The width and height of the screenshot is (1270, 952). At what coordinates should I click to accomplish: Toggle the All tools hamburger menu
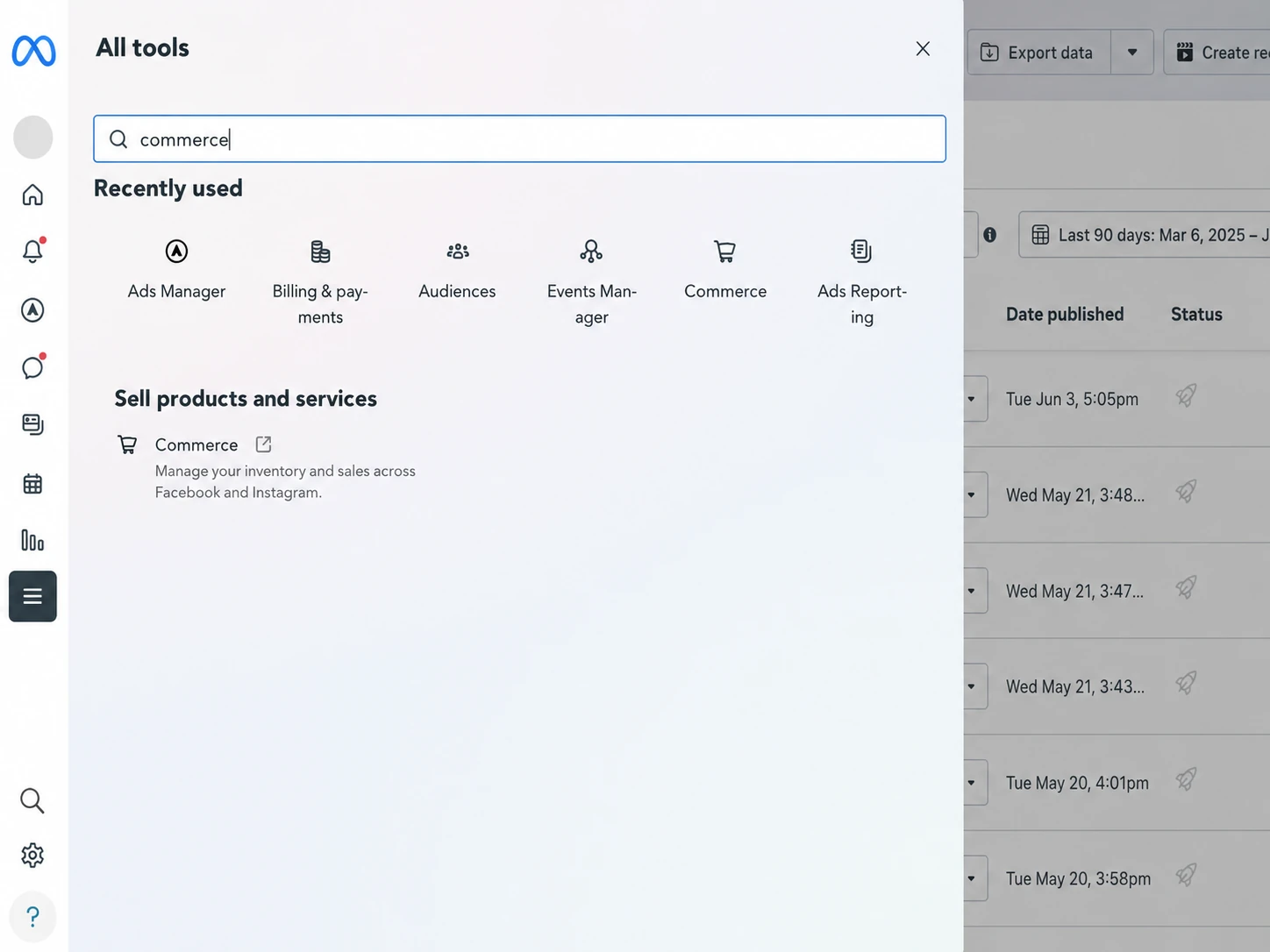tap(32, 596)
